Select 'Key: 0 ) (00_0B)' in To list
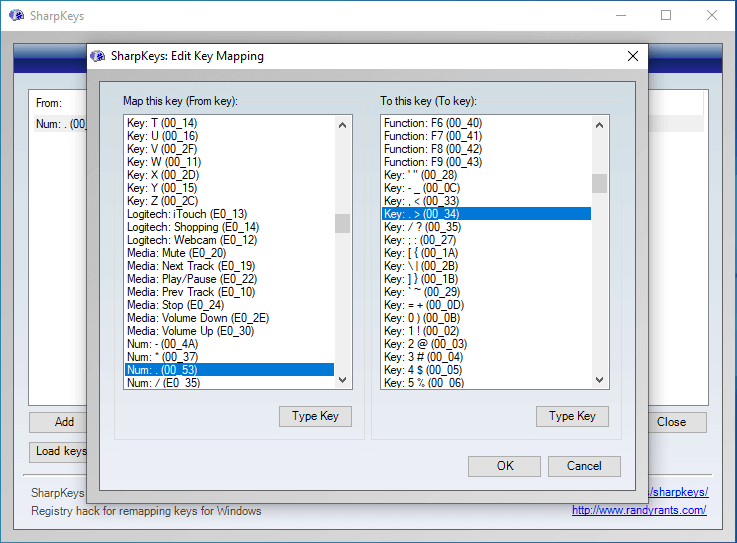Screen dimensions: 737x543 coord(486,318)
